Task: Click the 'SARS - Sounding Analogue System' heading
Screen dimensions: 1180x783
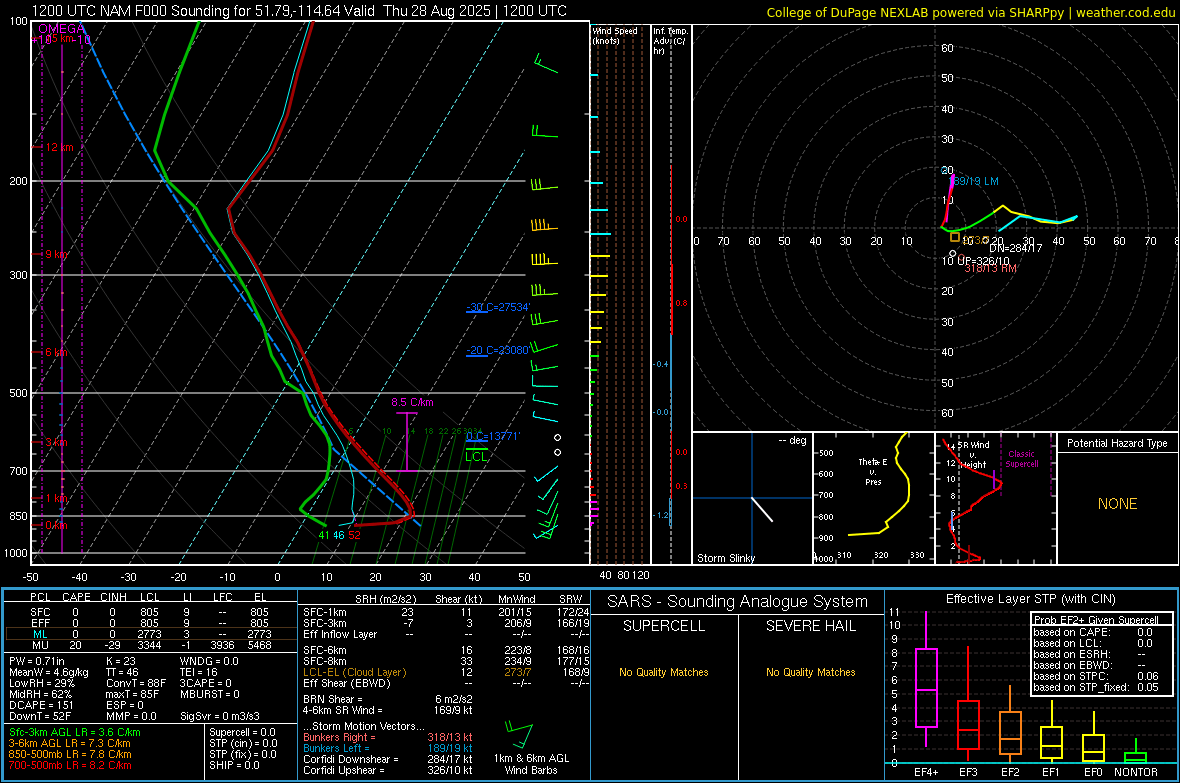Action: (738, 602)
